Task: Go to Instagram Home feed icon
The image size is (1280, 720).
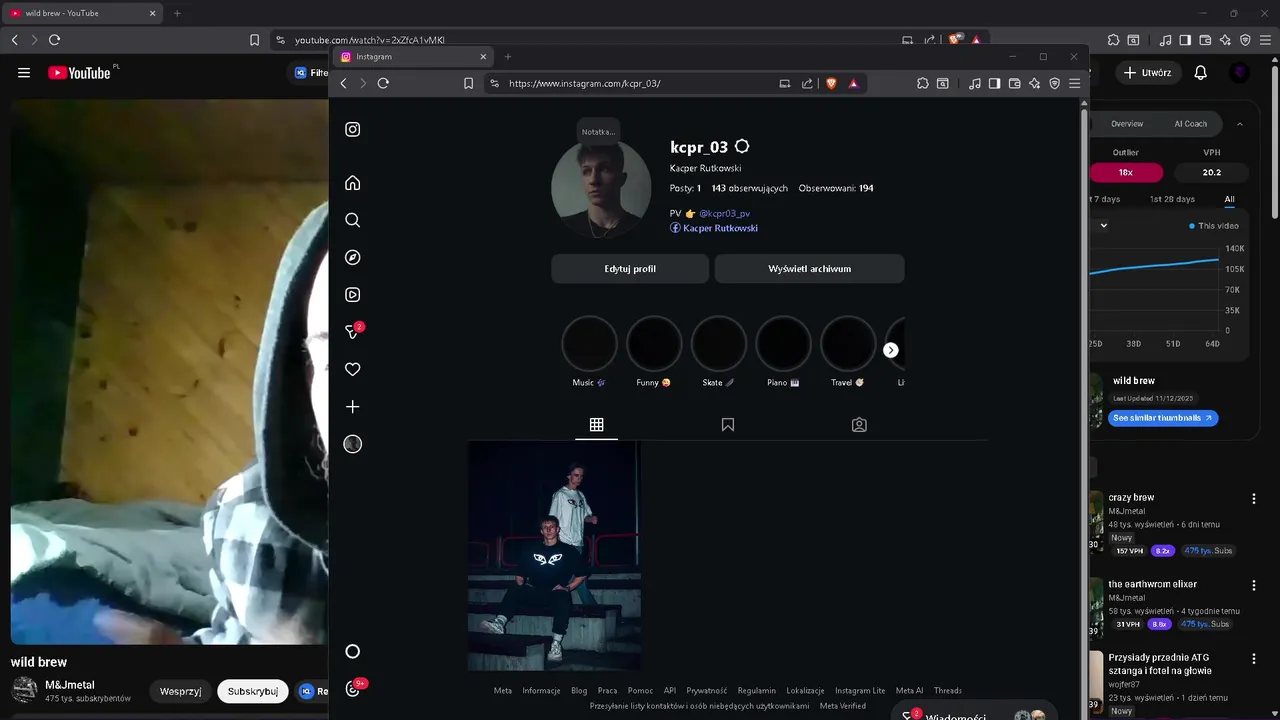Action: click(x=352, y=183)
